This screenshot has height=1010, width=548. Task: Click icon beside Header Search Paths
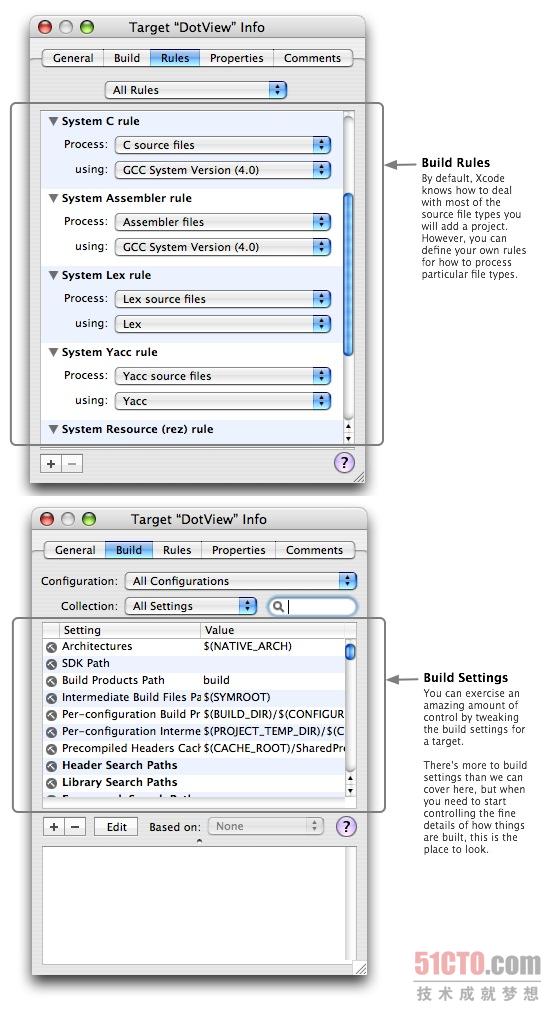tap(52, 766)
